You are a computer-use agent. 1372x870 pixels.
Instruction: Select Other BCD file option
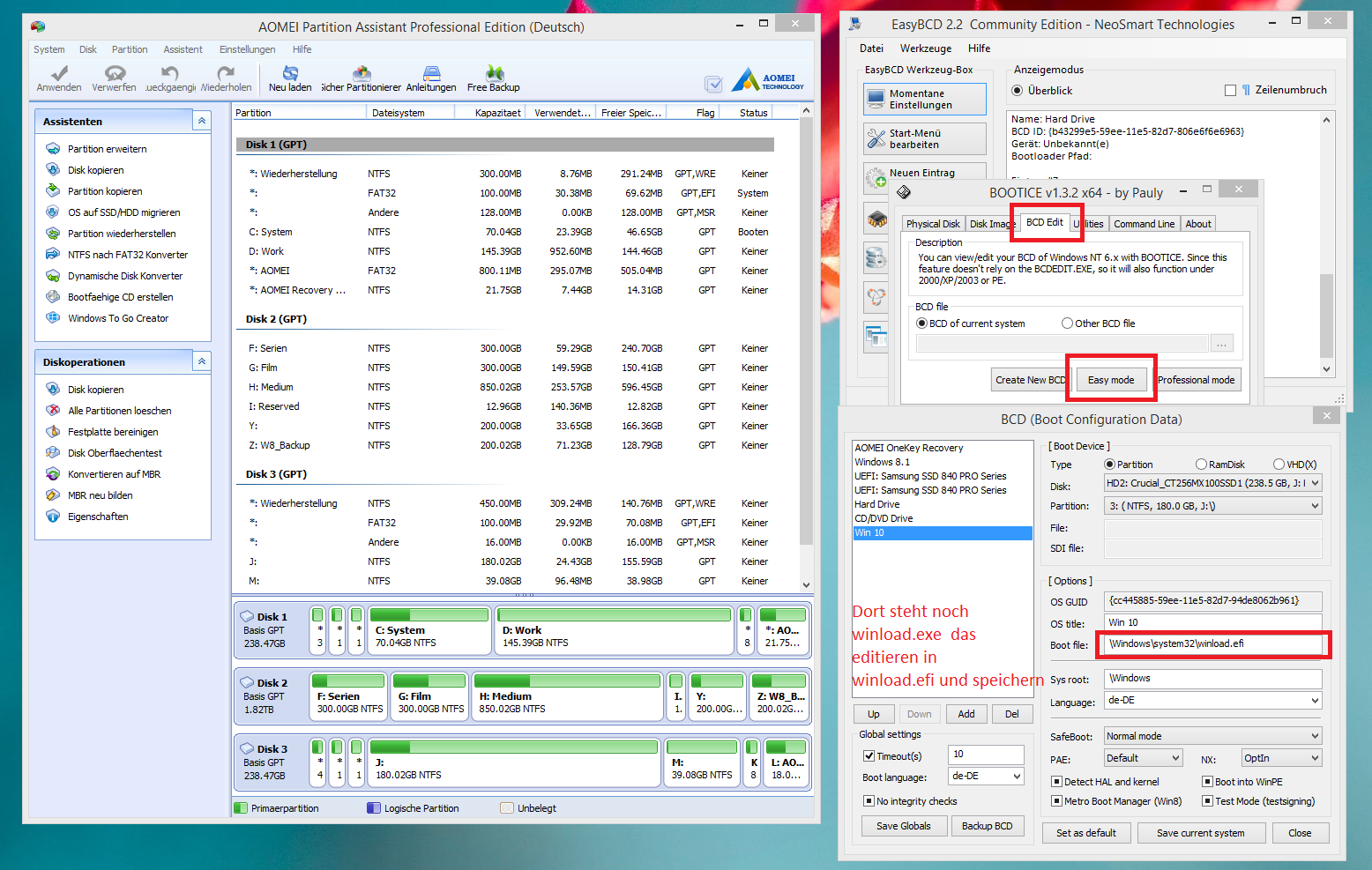point(1067,323)
